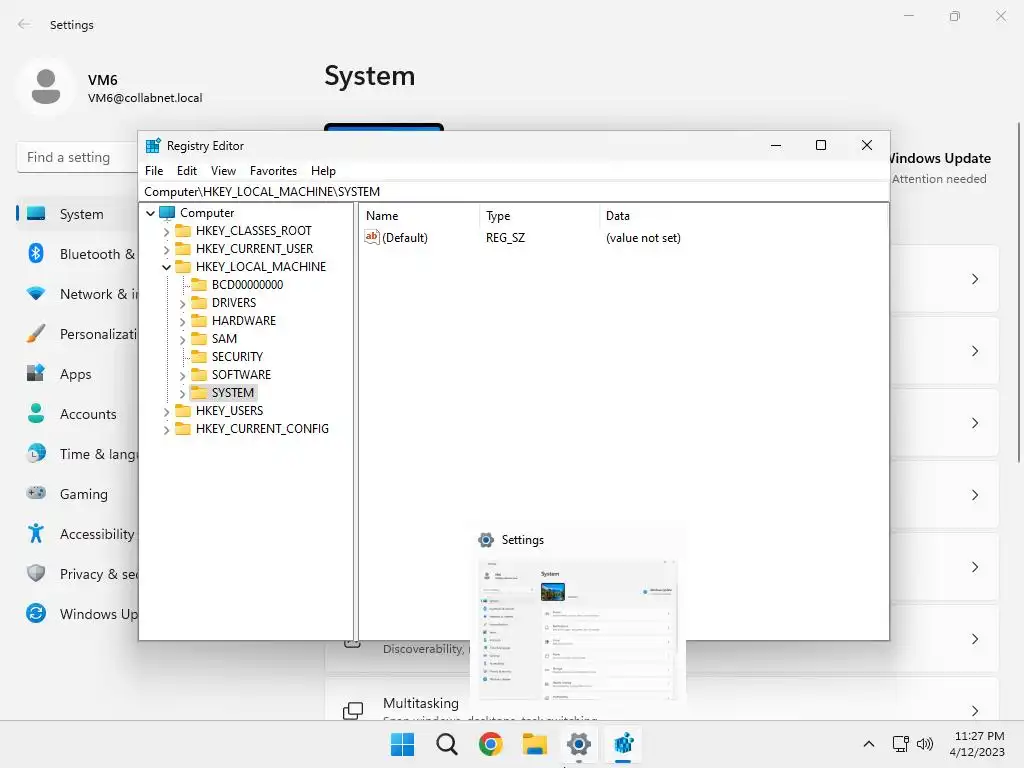Select the SECURITY key label
The image size is (1024, 768).
point(237,357)
